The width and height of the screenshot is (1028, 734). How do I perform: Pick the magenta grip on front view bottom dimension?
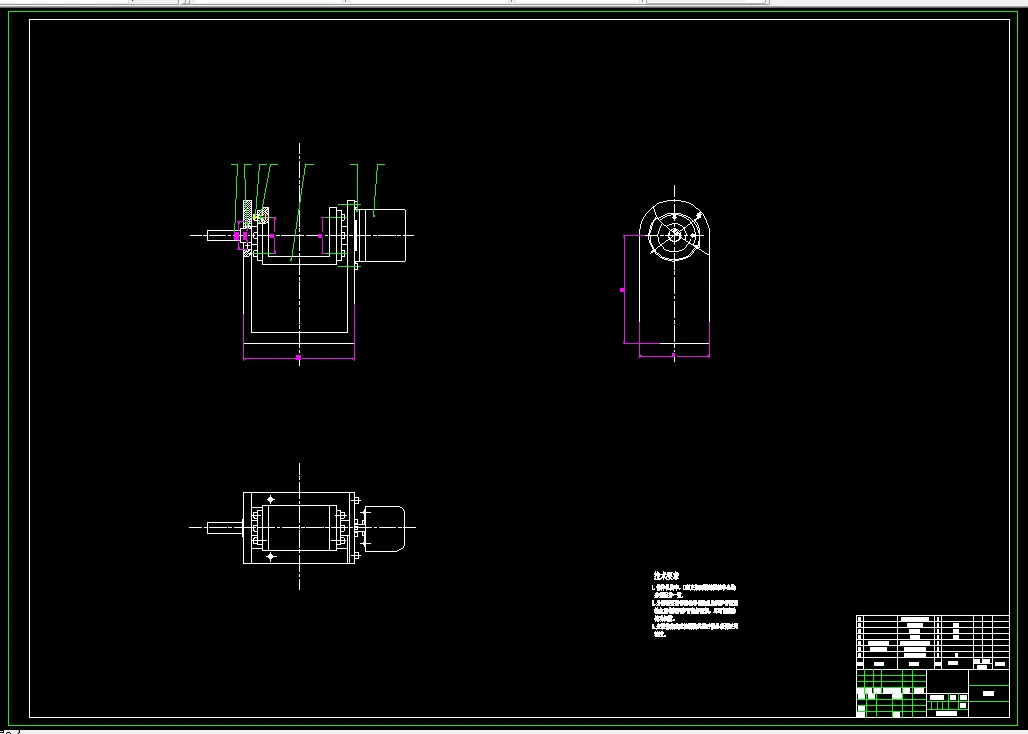[x=299, y=358]
